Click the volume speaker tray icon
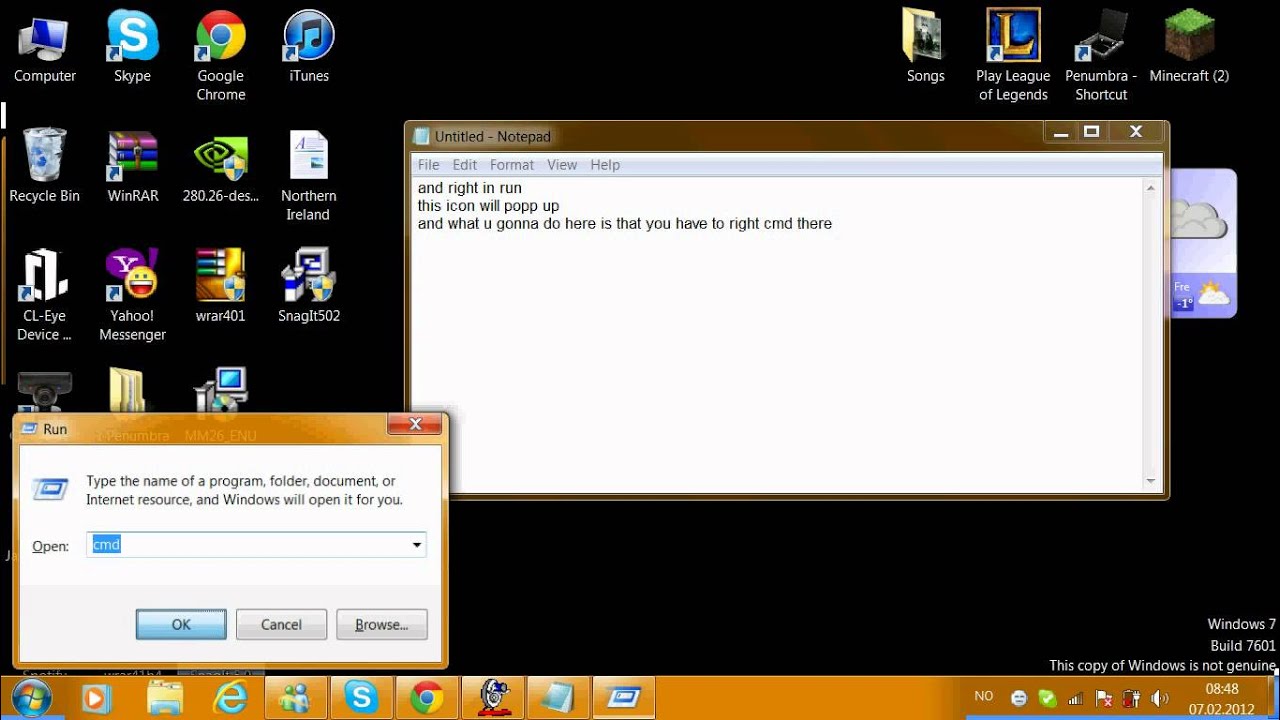 [x=1160, y=698]
